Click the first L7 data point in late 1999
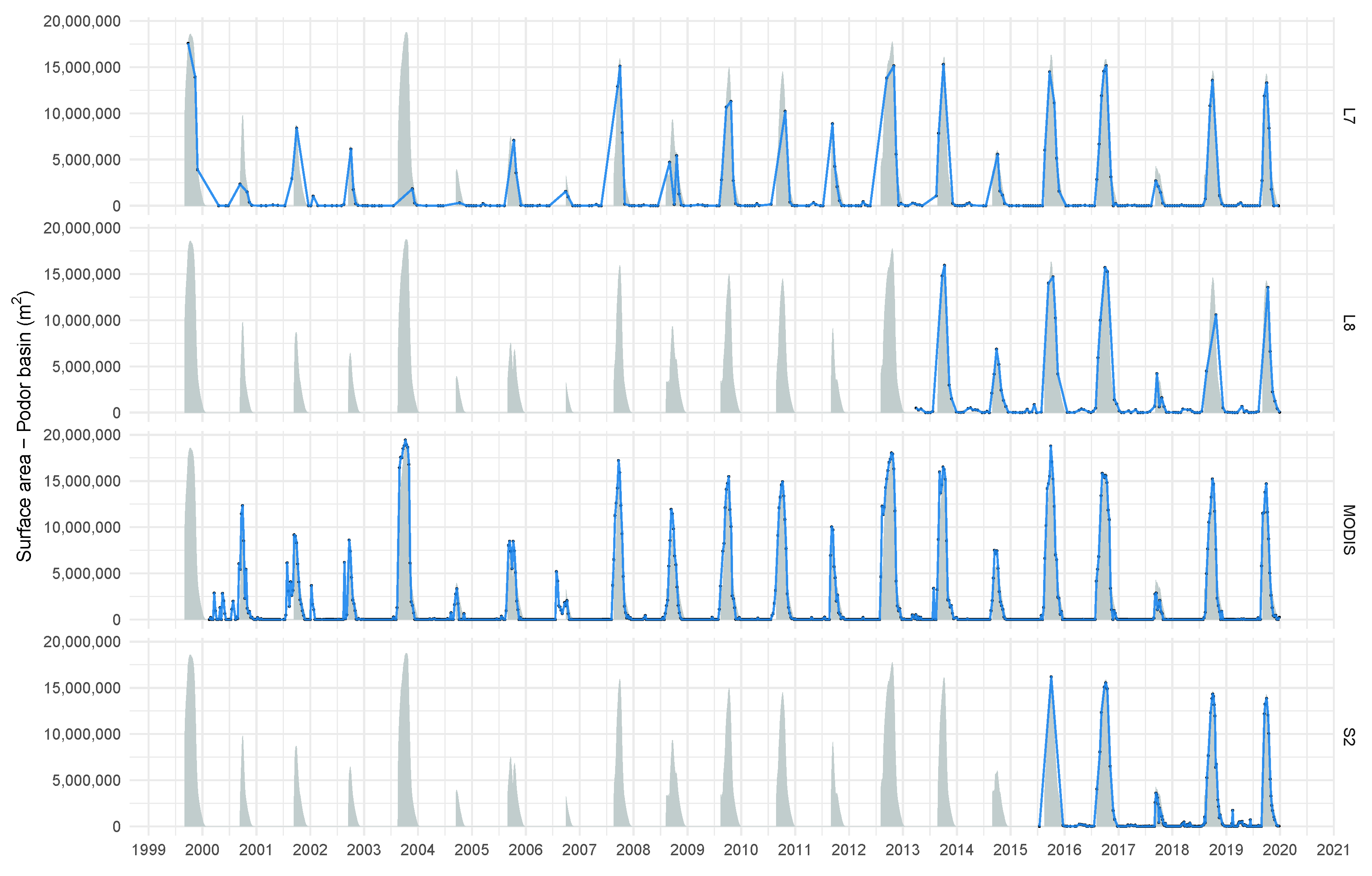Viewport: 1372px width, 876px height. [x=188, y=43]
